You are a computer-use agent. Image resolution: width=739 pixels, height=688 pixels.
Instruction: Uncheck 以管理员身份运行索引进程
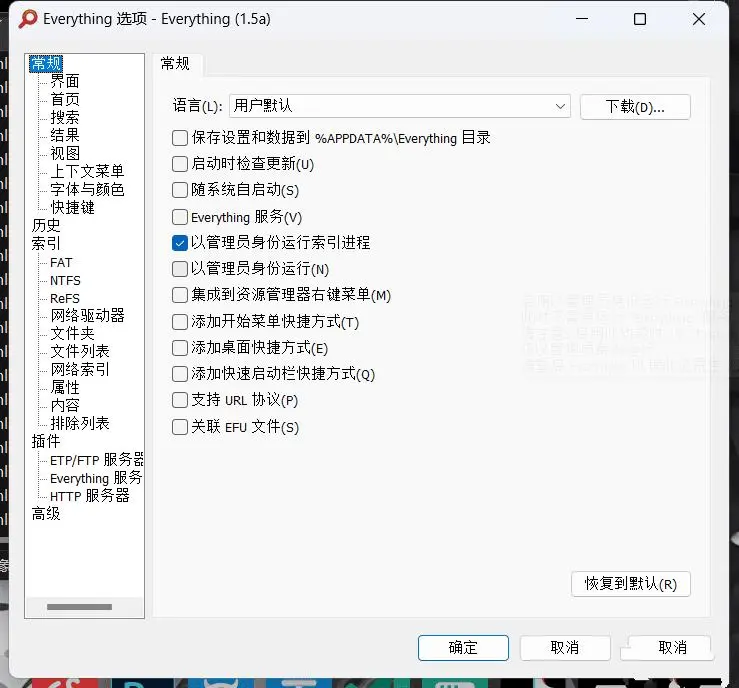[180, 243]
